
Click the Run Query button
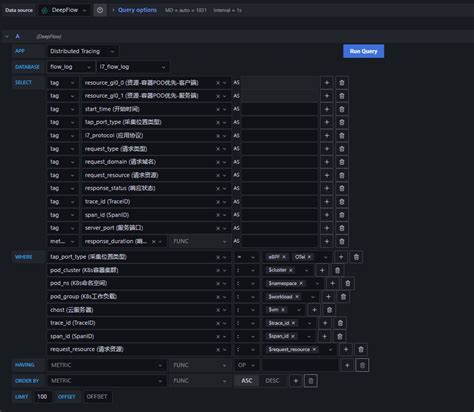click(x=363, y=51)
